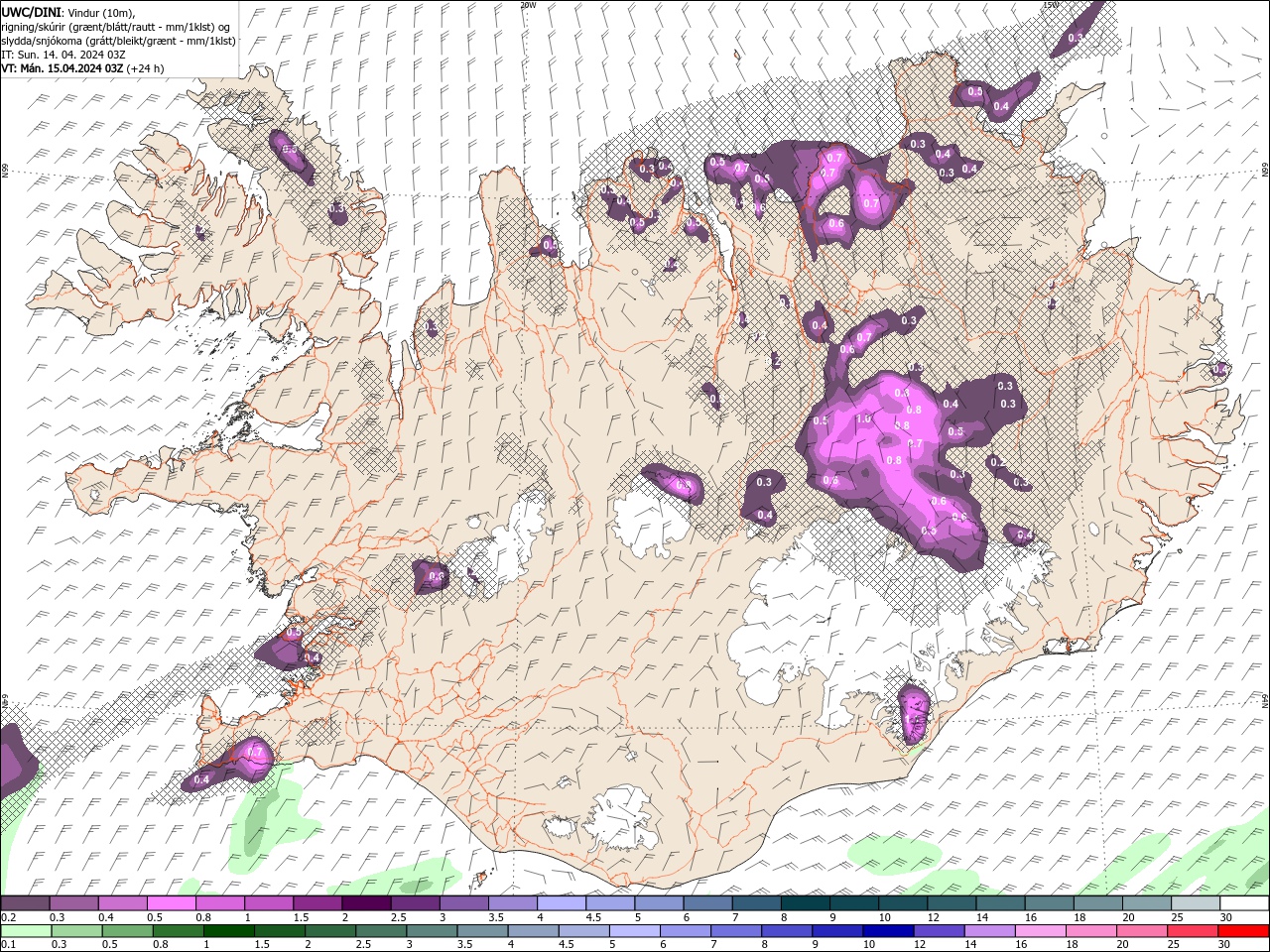Pick the deep purple swatch between 2 and 2.5 in snow legend
This screenshot has height=952, width=1270.
pos(366,903)
